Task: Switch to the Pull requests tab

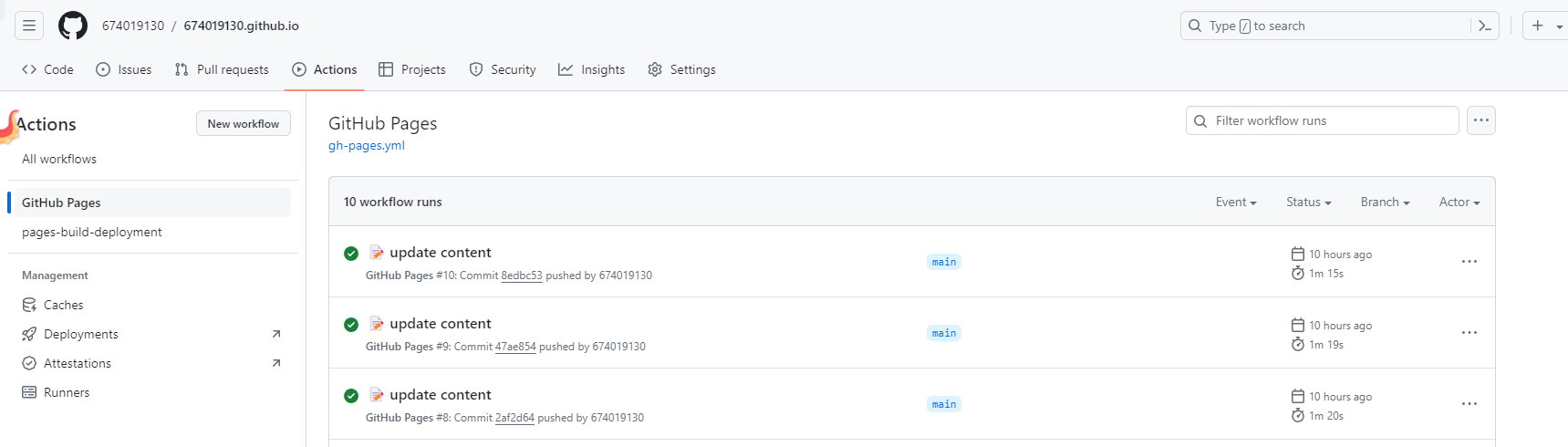Action: coord(222,69)
